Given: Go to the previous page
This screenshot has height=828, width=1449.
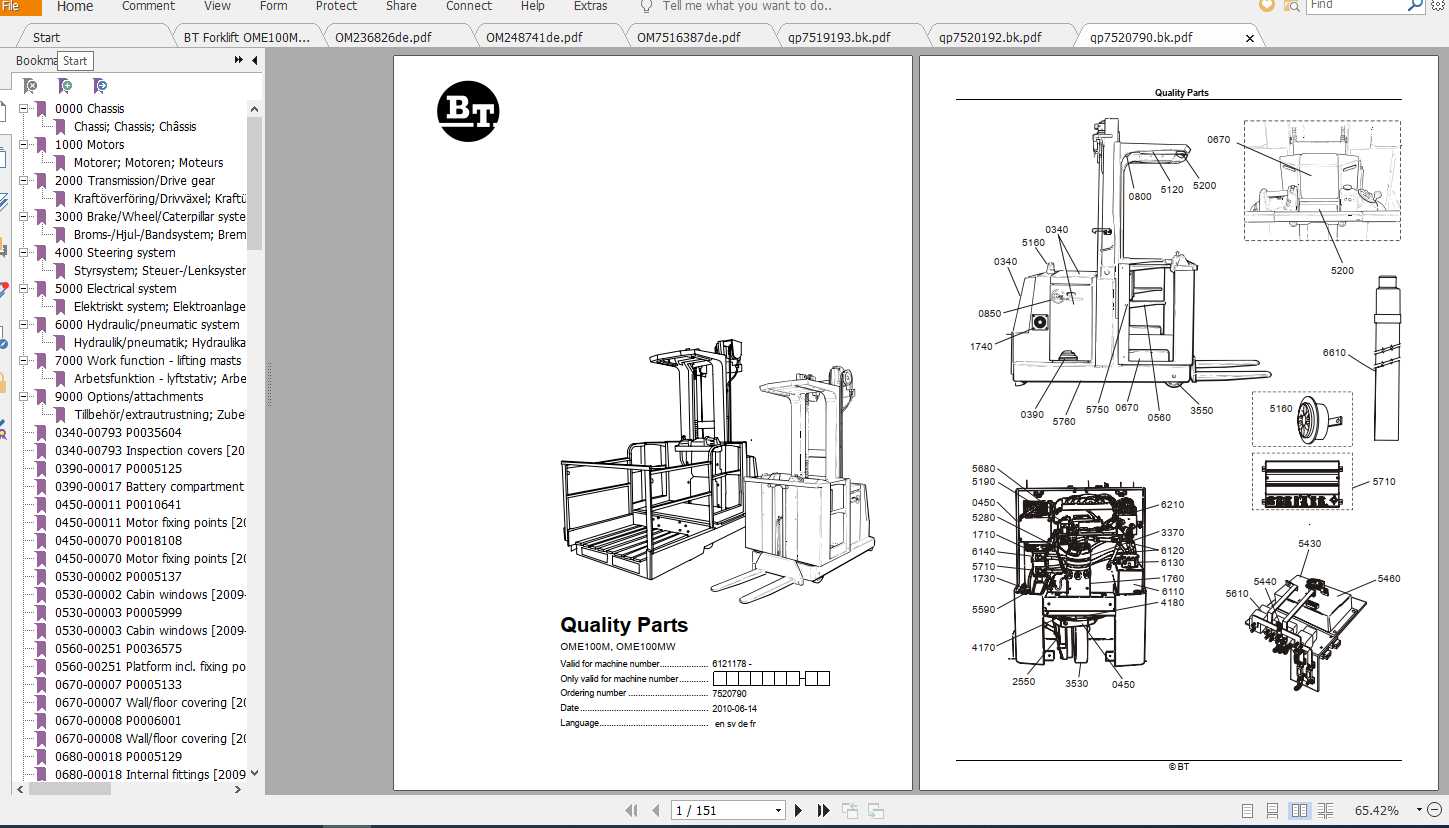Looking at the screenshot, I should click(x=656, y=810).
